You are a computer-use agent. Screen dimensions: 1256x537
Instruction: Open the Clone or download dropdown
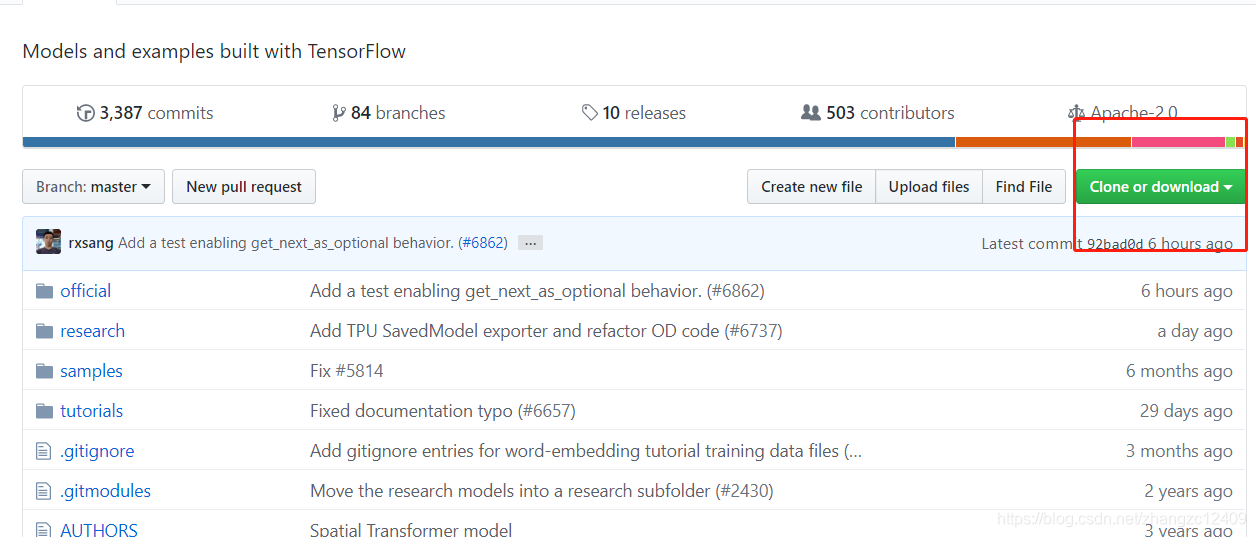[1160, 187]
